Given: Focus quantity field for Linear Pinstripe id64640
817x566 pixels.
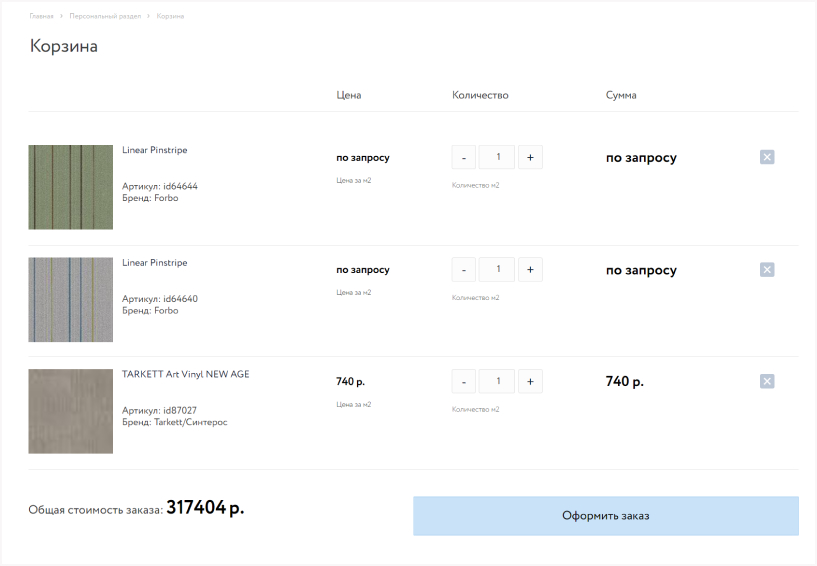Looking at the screenshot, I should tap(497, 269).
